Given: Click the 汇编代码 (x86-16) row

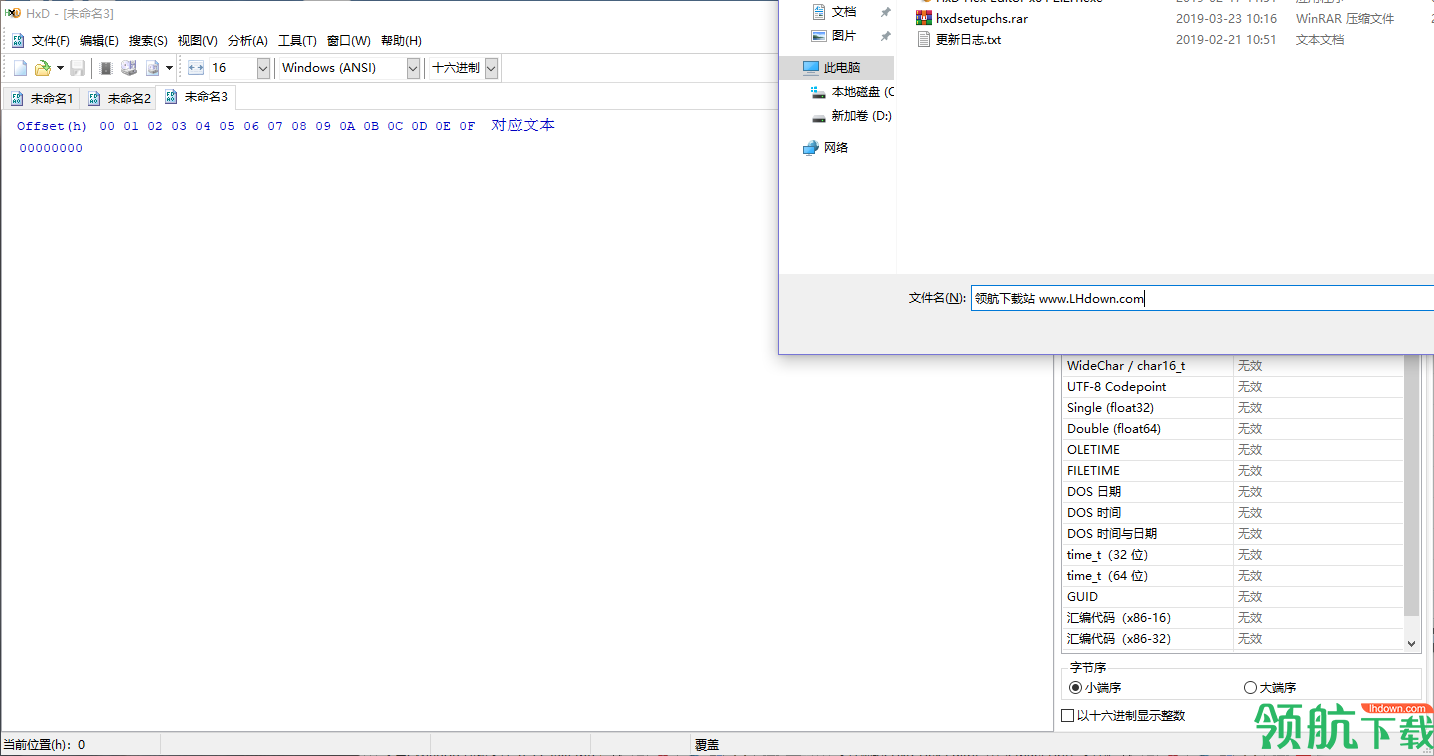Looking at the screenshot, I should coord(1232,618).
